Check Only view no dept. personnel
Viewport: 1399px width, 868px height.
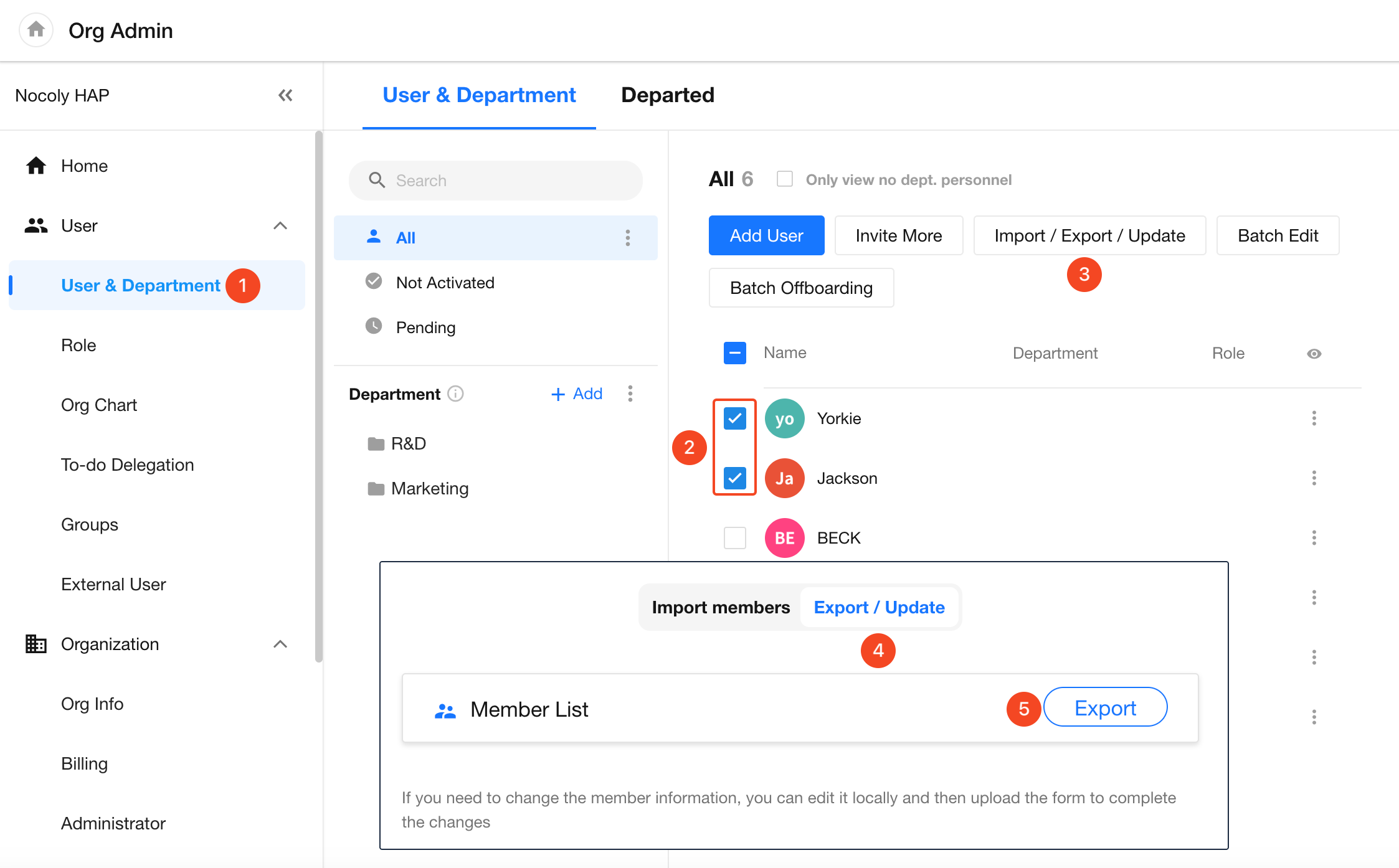pyautogui.click(x=785, y=179)
